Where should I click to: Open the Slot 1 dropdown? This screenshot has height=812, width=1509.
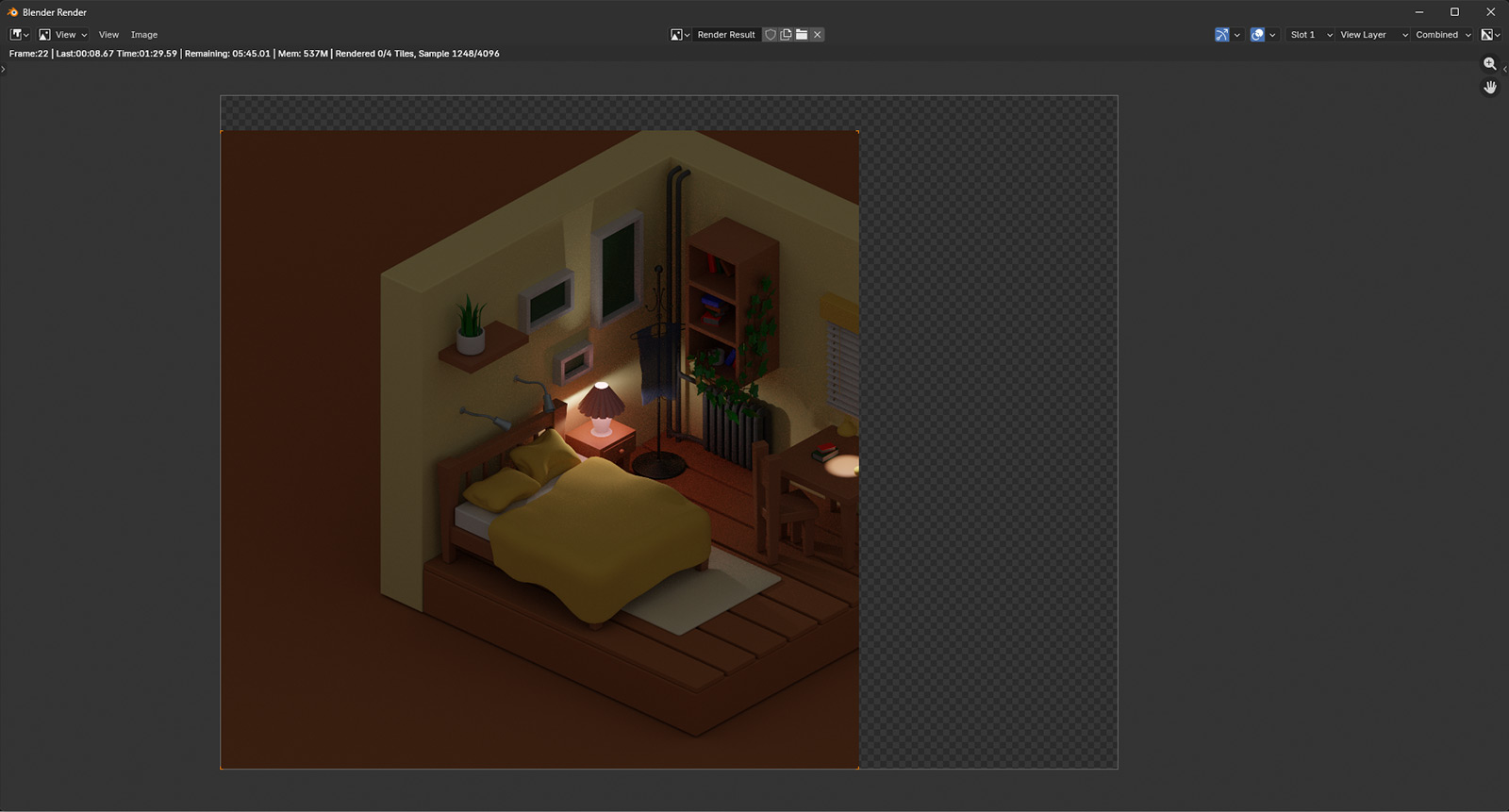tap(1311, 35)
